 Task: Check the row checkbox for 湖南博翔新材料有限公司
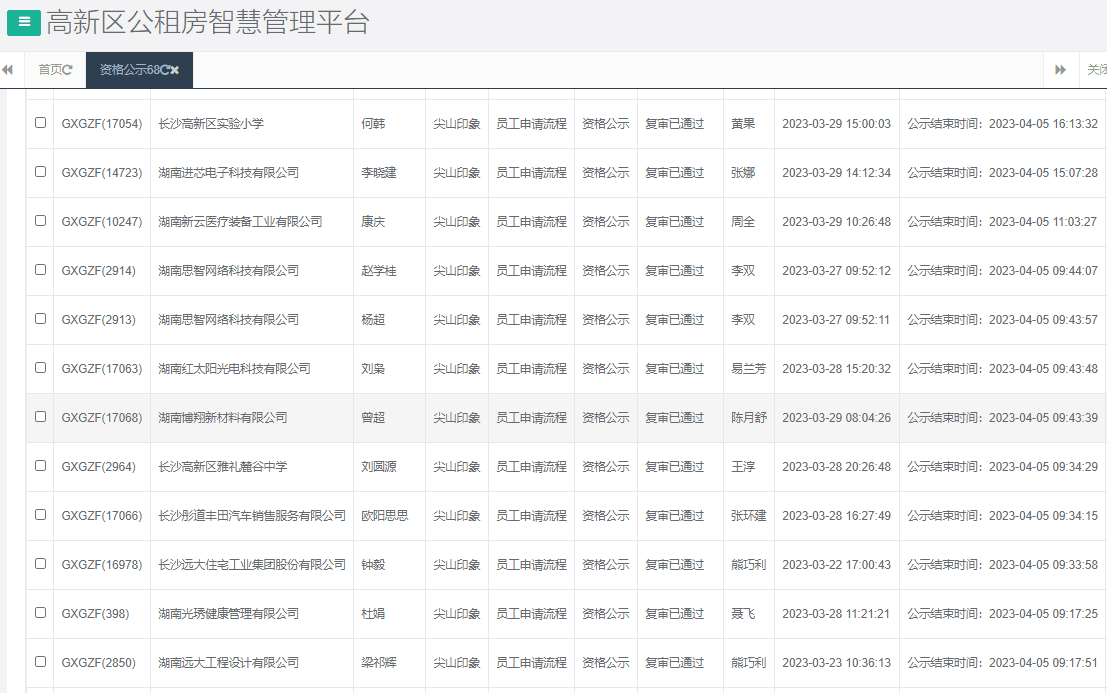coord(40,417)
